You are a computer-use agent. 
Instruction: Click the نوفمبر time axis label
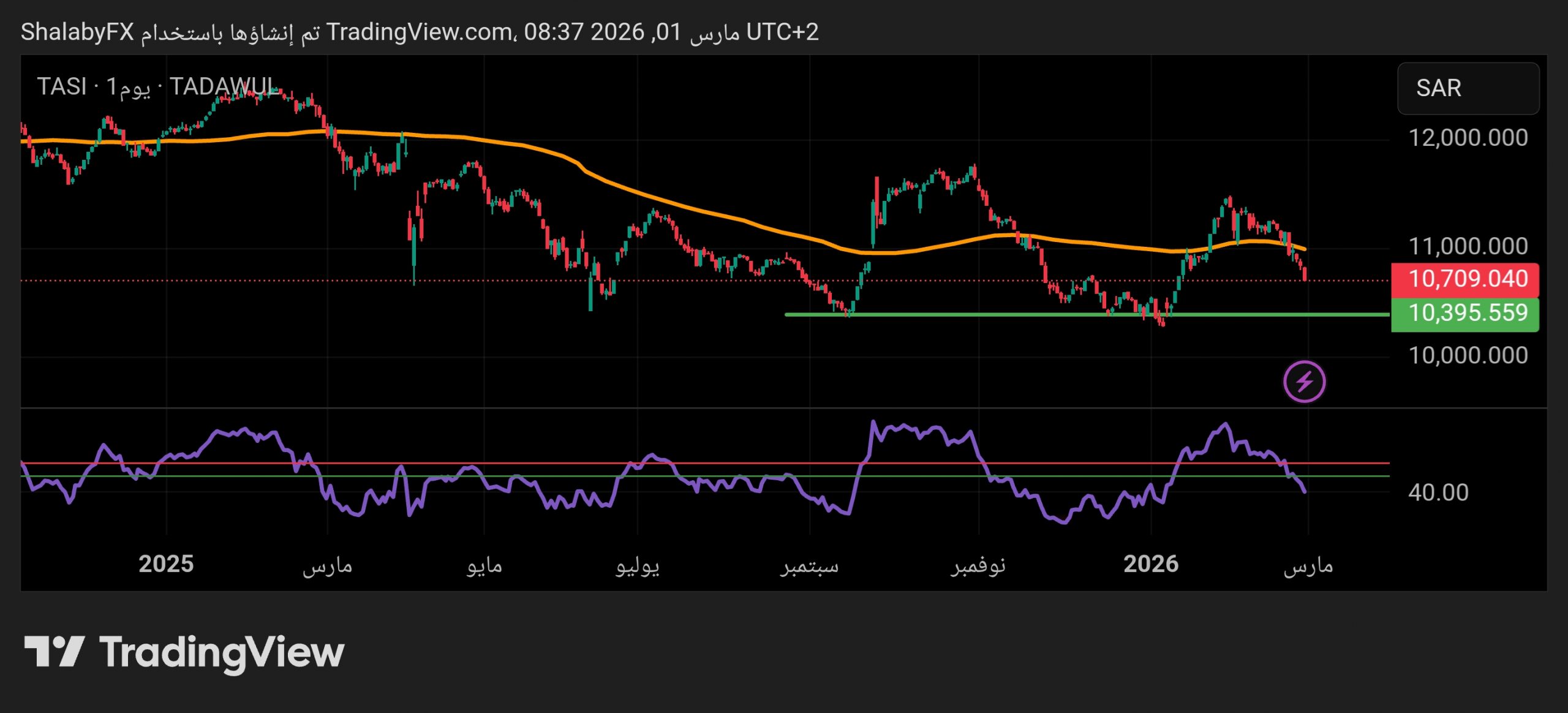tap(978, 565)
